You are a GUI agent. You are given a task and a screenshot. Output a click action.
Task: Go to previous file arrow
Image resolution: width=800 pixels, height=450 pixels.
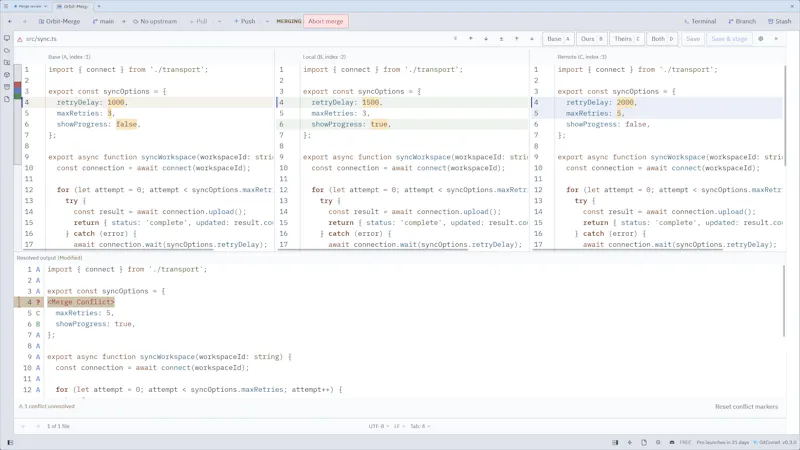(23, 426)
